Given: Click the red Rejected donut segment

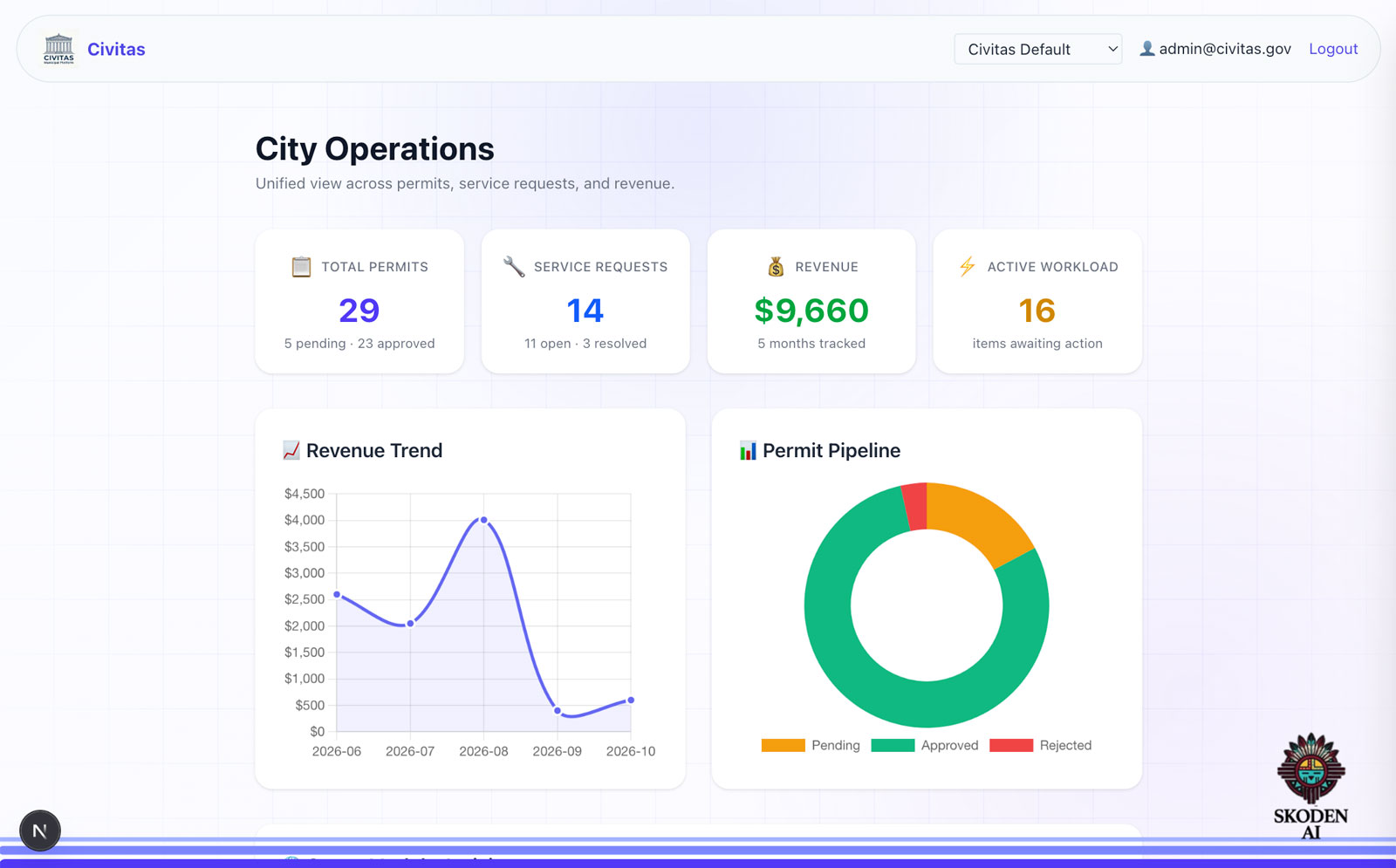Looking at the screenshot, I should coord(914,507).
